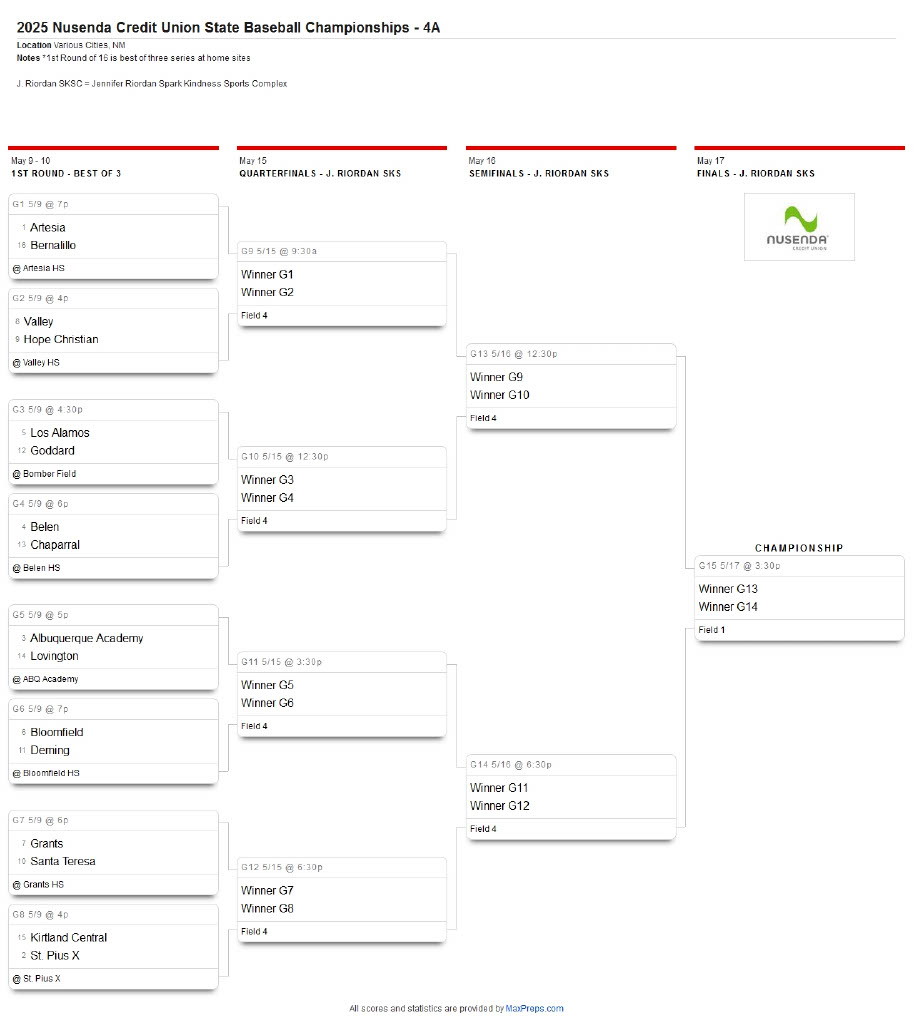This screenshot has width=913, height=1024.
Task: Select St. Pius X team name
Action: tap(55, 956)
